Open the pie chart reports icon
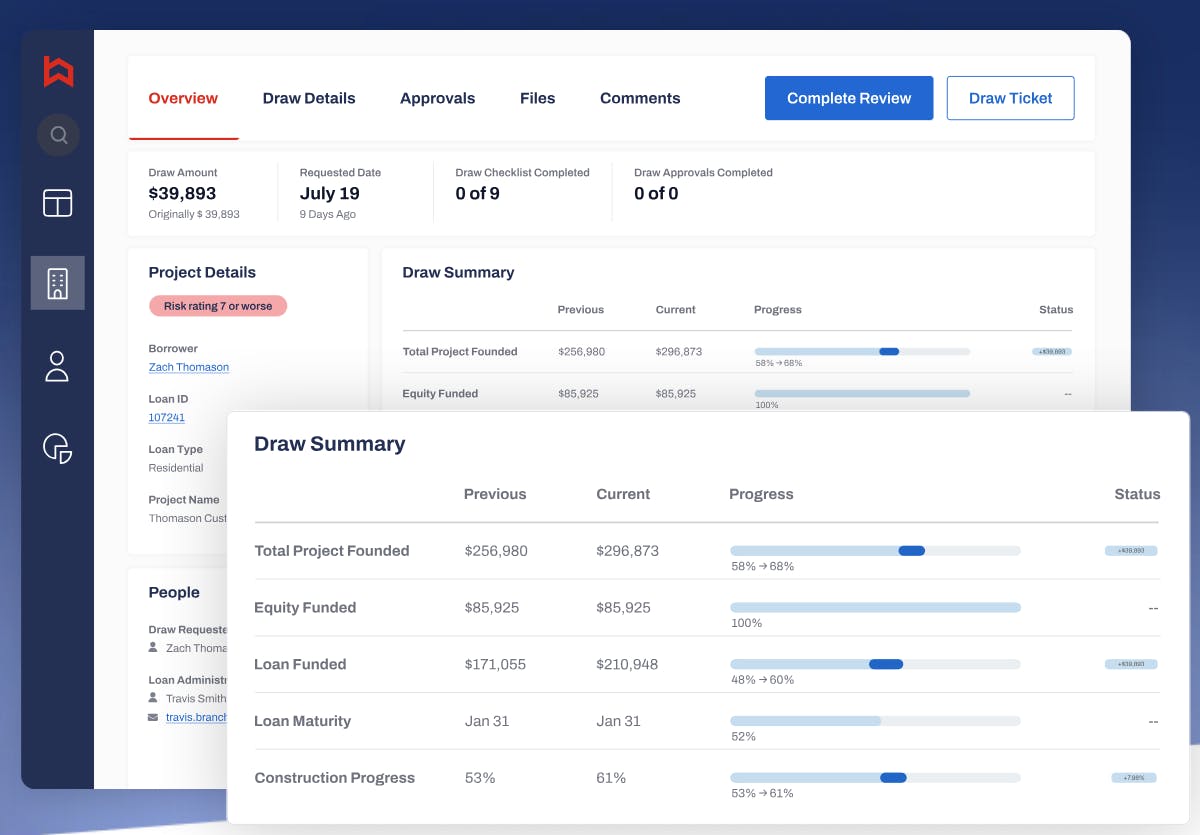This screenshot has width=1200, height=835. pyautogui.click(x=58, y=448)
